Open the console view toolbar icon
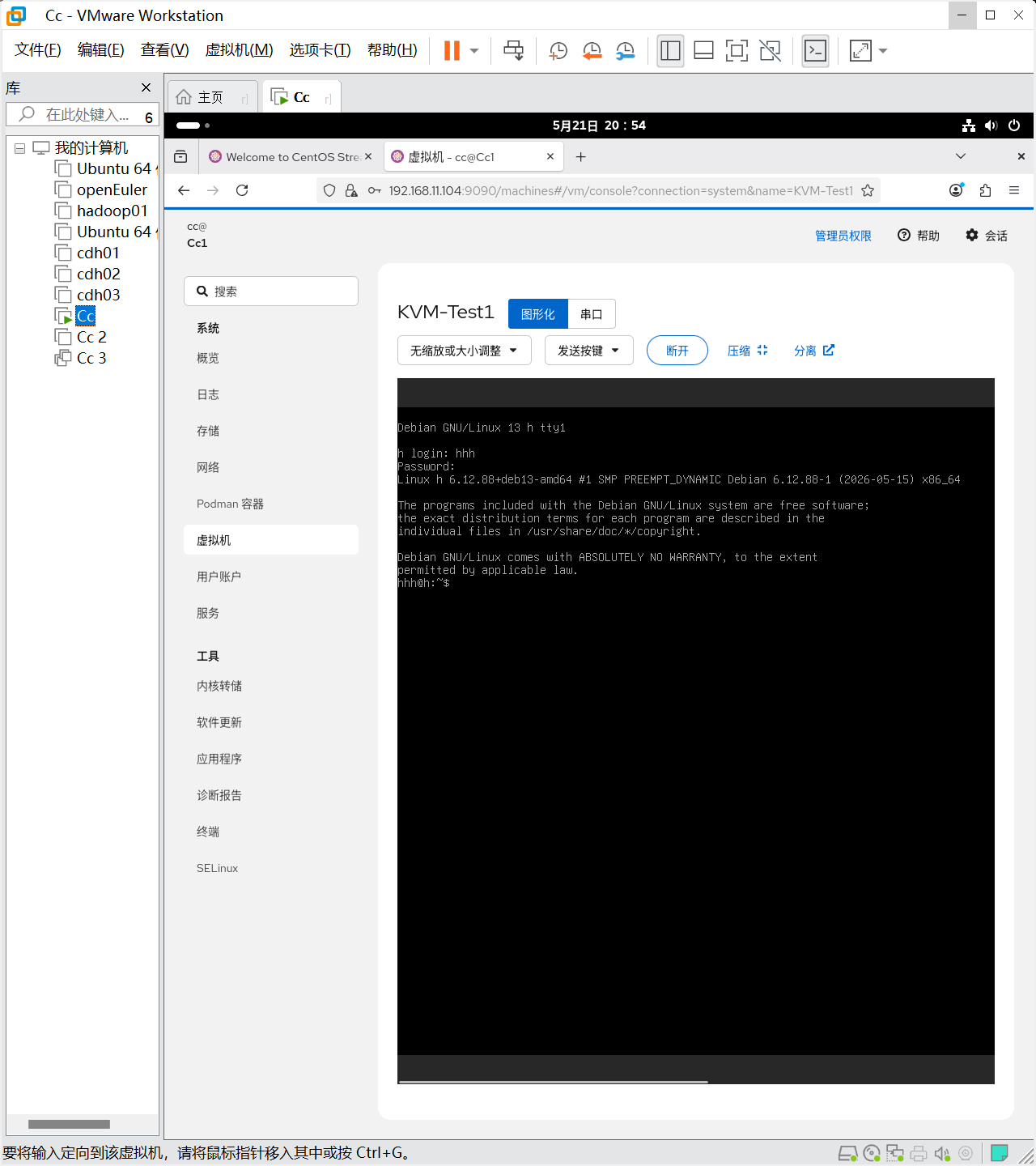Image resolution: width=1036 pixels, height=1166 pixels. [815, 51]
